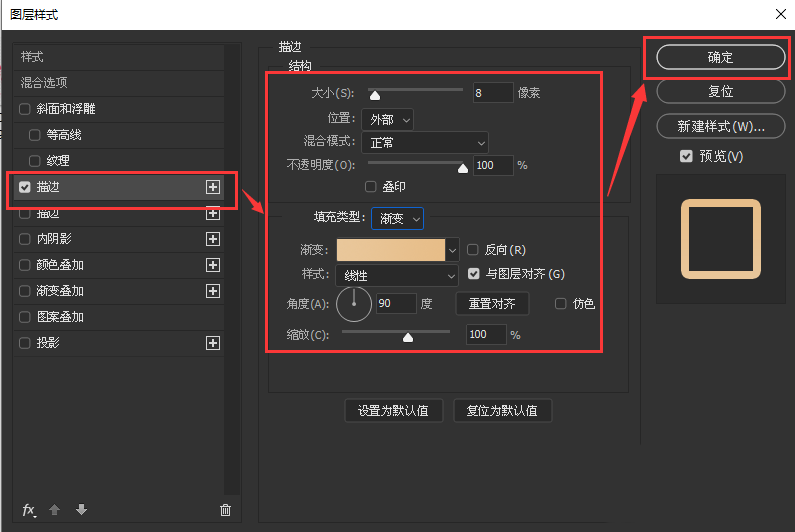Click the plus icon beside 内阴影
Image resolution: width=795 pixels, height=532 pixels.
pyautogui.click(x=213, y=239)
